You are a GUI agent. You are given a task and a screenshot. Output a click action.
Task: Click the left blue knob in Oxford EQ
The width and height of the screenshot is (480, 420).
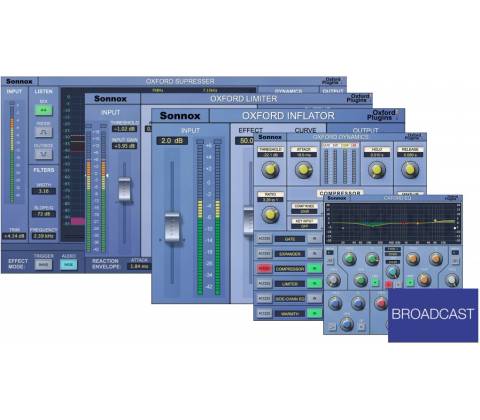pyautogui.click(x=335, y=303)
